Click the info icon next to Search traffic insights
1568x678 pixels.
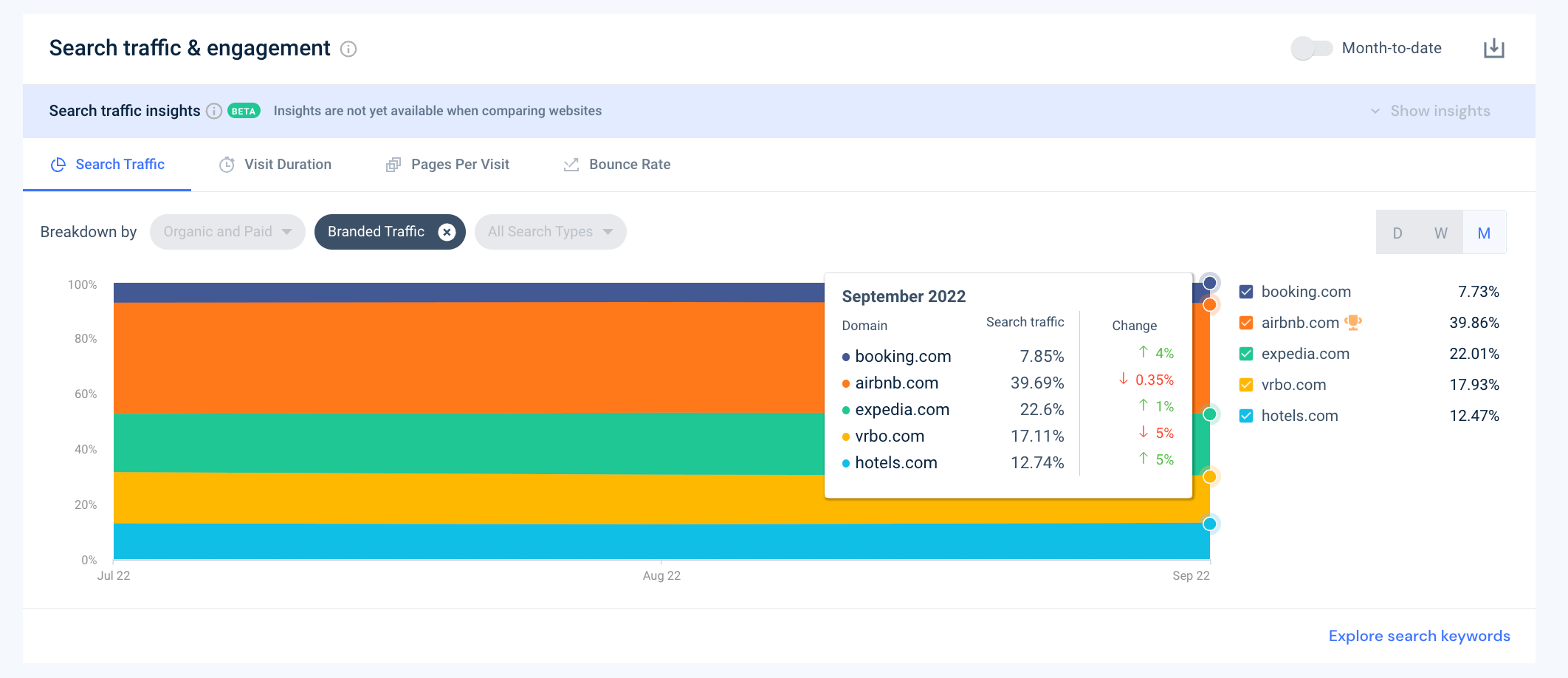214,111
